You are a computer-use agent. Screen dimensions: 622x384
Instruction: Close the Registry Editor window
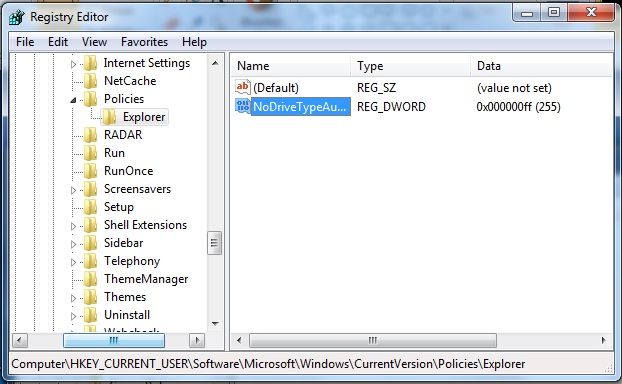tap(591, 13)
